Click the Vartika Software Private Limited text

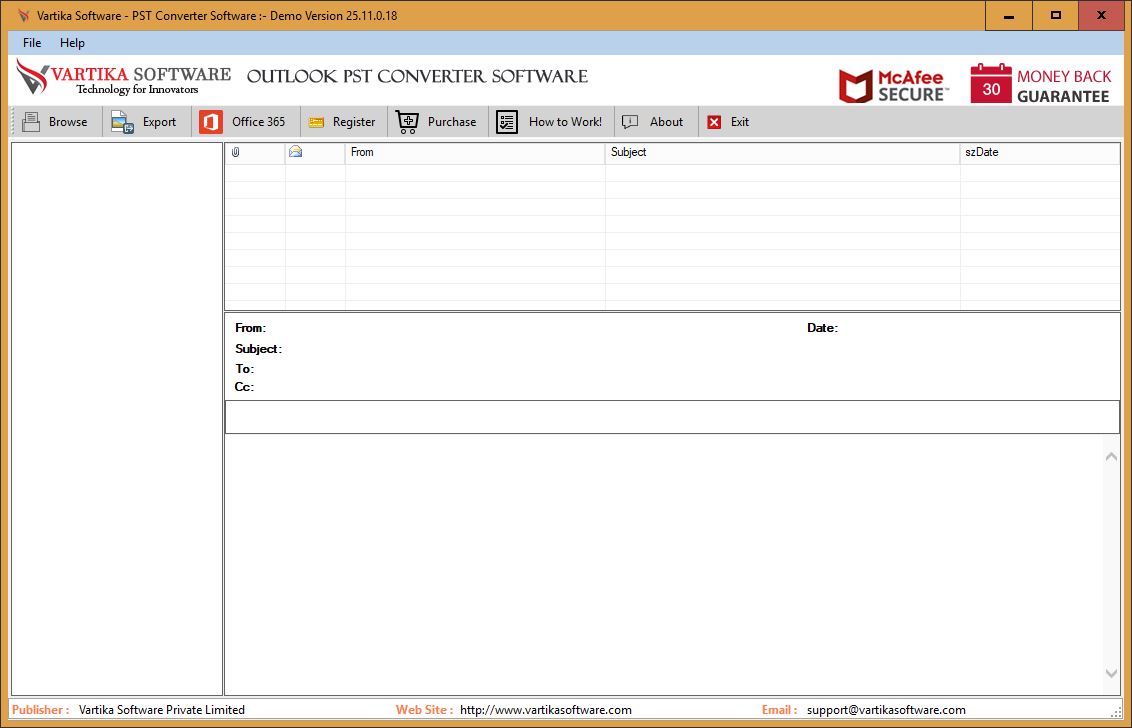[x=162, y=710]
